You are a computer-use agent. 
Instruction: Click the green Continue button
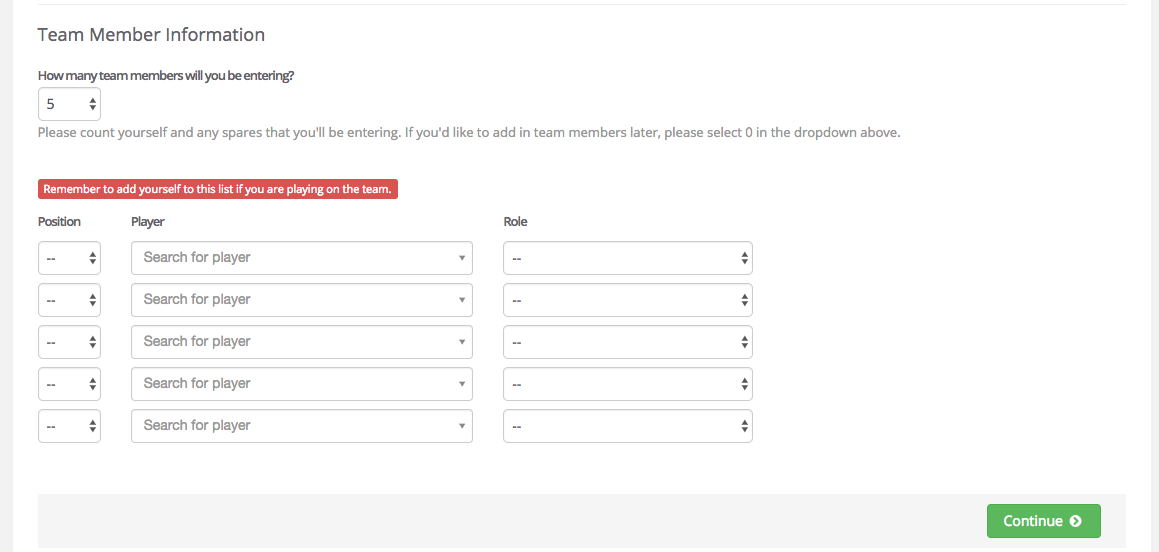pos(1044,521)
